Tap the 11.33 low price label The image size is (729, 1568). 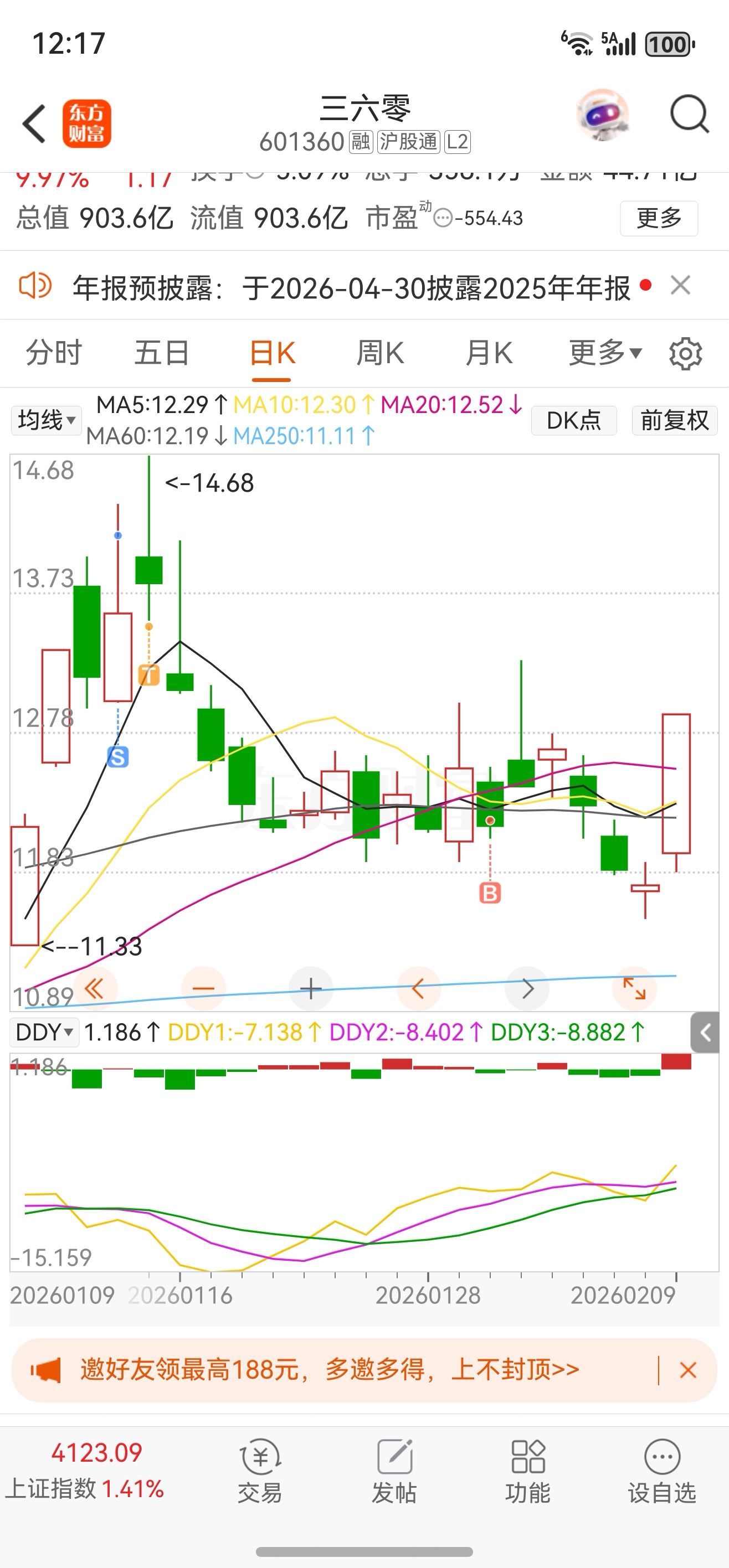point(91,947)
